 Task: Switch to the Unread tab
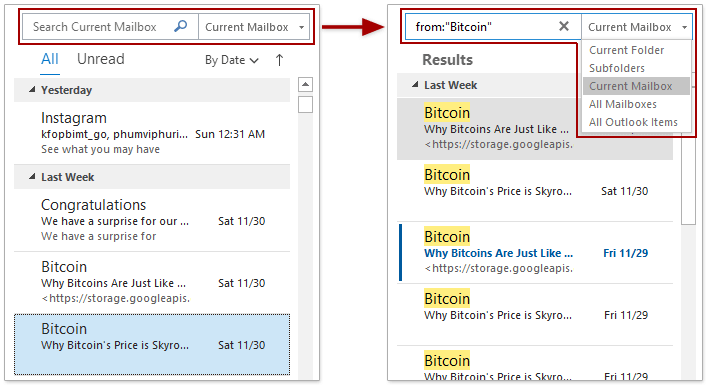point(101,59)
